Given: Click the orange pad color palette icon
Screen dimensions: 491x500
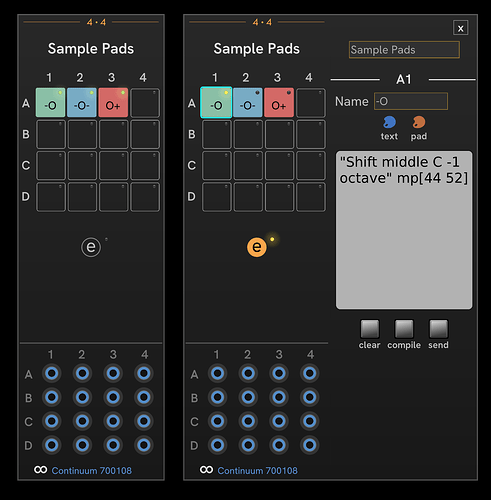Looking at the screenshot, I should click(419, 122).
